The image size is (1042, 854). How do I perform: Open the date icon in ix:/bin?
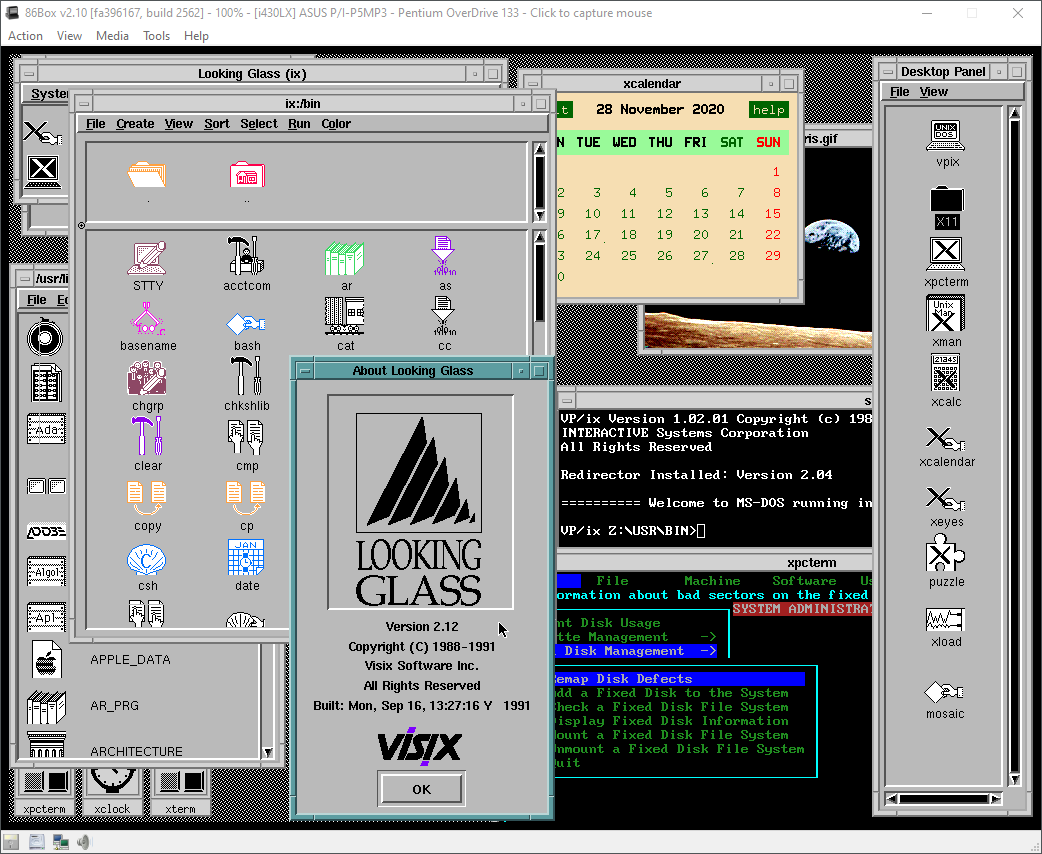246,558
